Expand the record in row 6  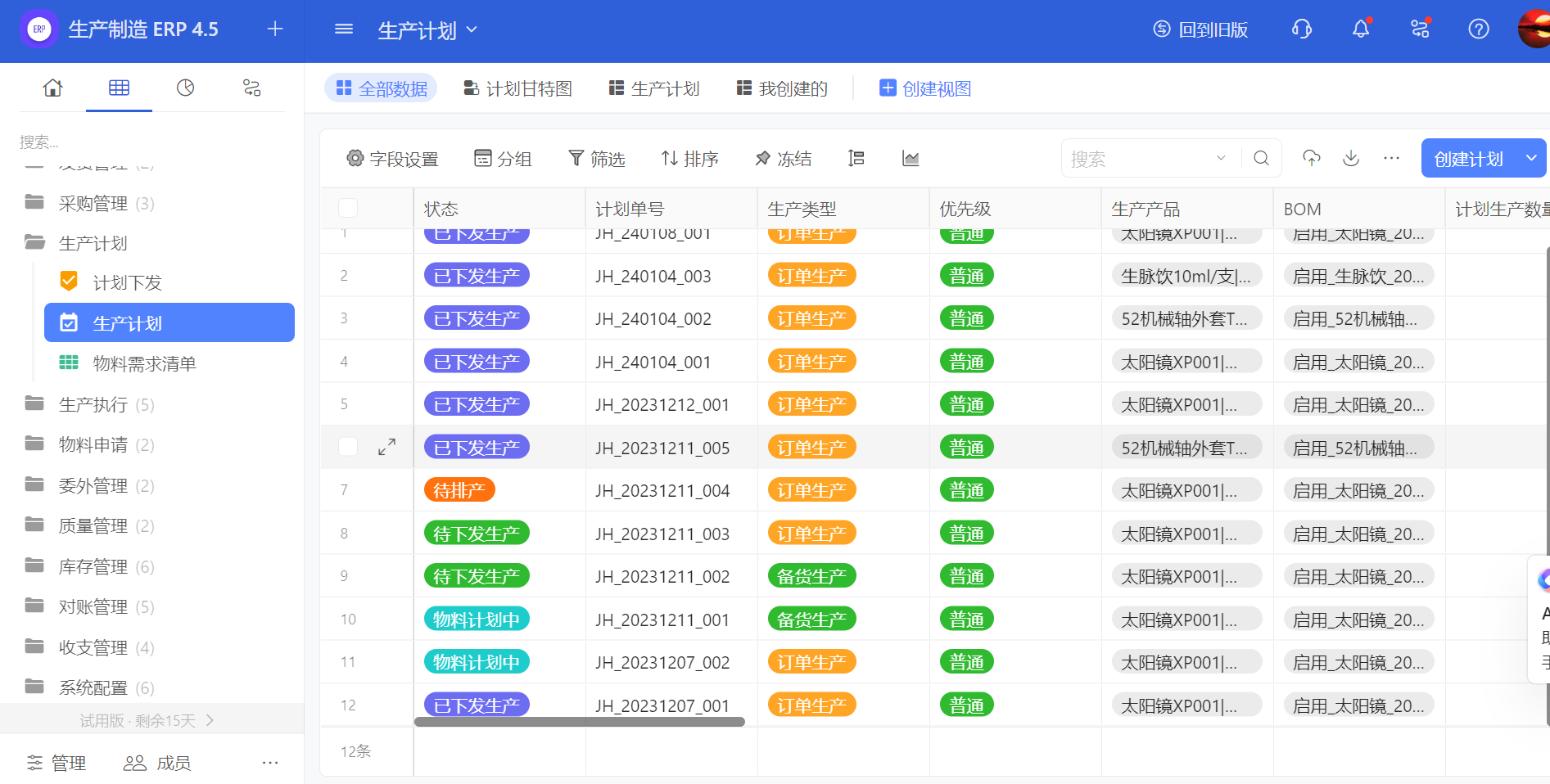(x=386, y=447)
